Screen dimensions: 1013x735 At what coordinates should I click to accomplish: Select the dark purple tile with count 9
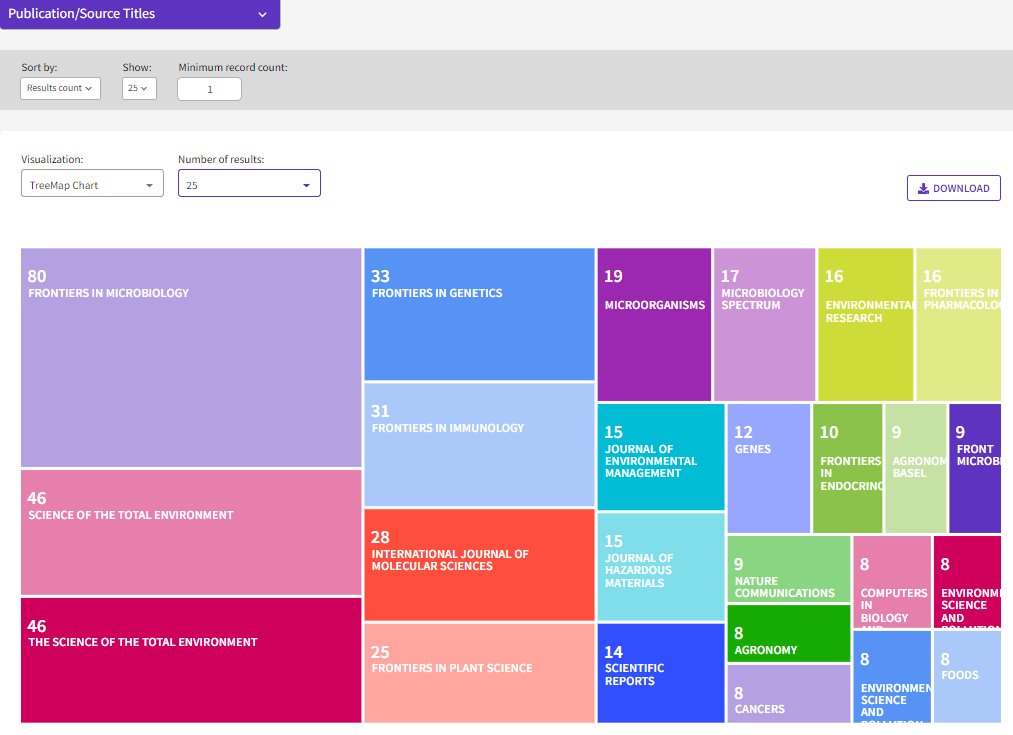click(x=976, y=468)
